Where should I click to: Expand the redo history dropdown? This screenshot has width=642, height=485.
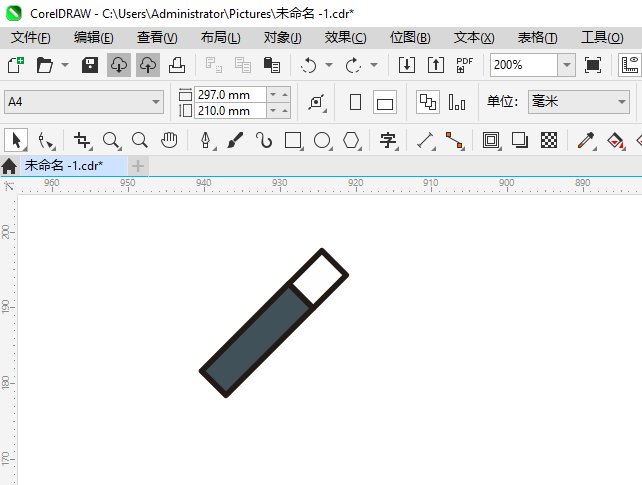click(374, 65)
